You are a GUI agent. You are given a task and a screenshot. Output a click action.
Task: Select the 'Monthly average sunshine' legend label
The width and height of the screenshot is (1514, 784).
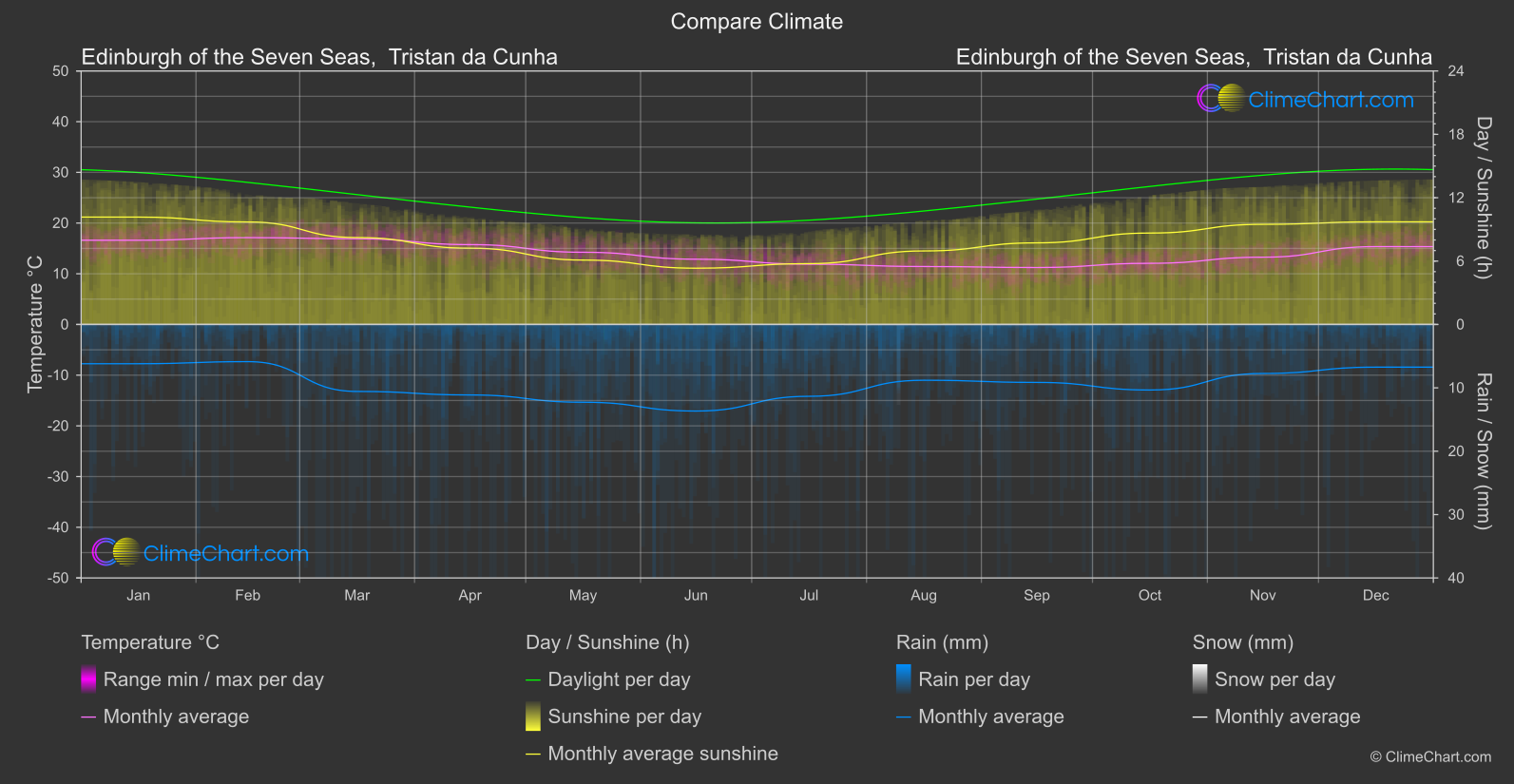663,754
